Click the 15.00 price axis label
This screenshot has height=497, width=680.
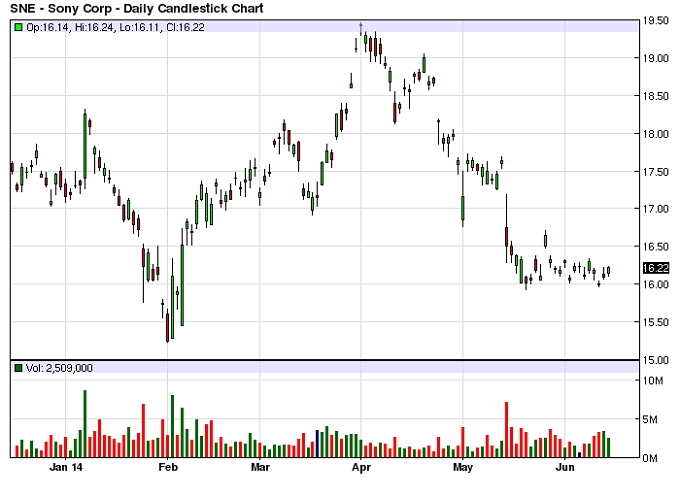[655, 360]
